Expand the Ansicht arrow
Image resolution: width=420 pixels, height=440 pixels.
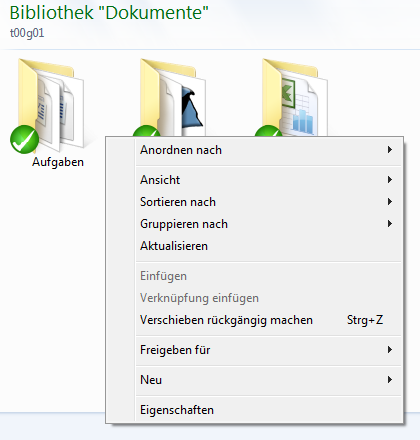click(389, 180)
